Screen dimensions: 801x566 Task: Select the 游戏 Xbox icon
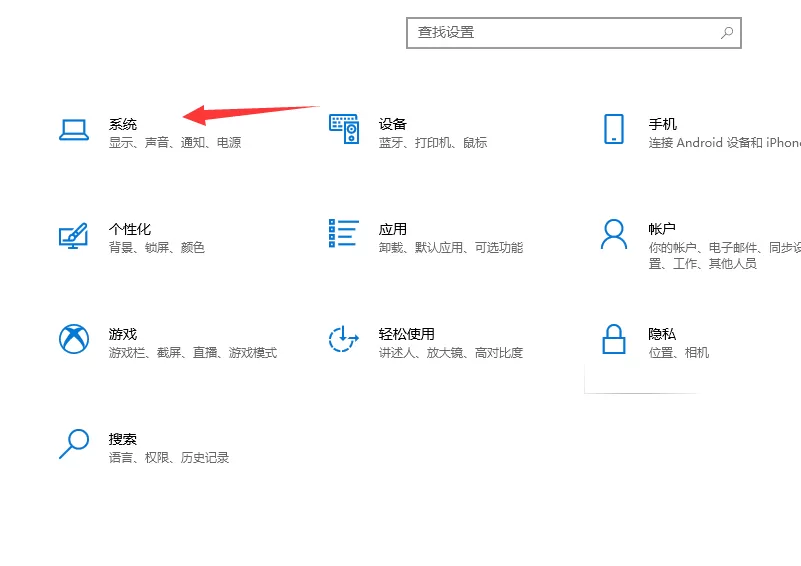click(74, 339)
